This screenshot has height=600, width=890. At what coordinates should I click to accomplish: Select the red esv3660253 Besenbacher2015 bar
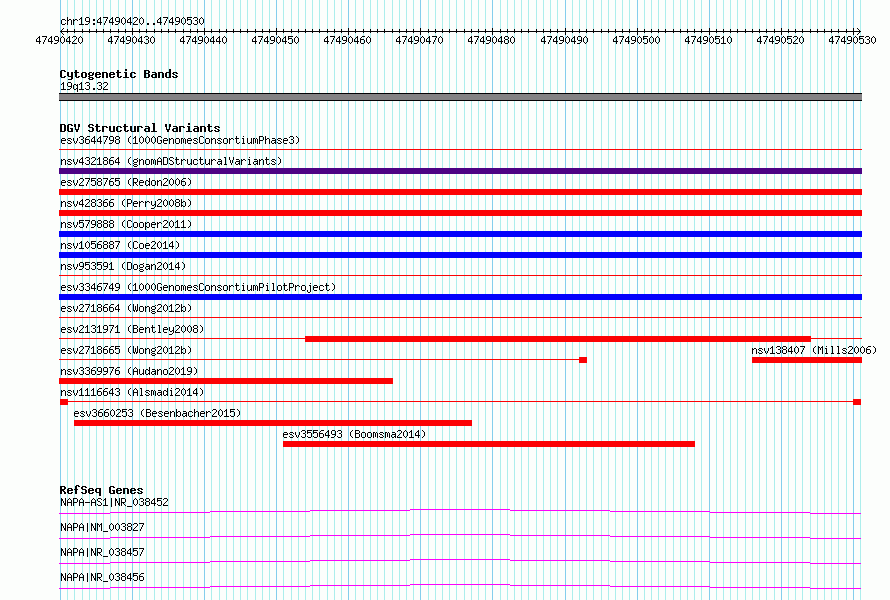click(x=272, y=423)
